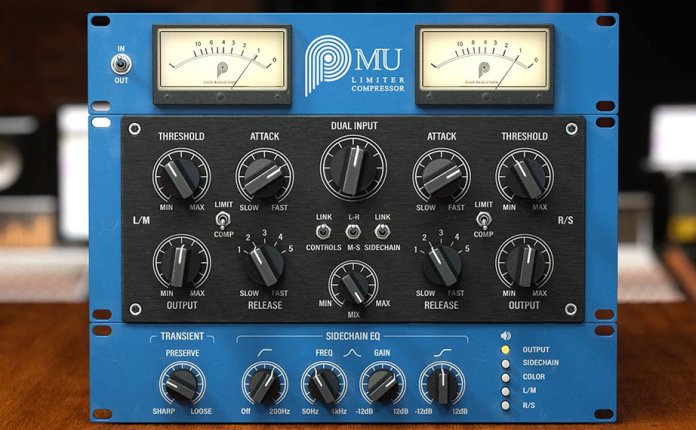Viewport: 696px width, 430px height.
Task: Click the bell filter curve icon
Action: coord(352,353)
